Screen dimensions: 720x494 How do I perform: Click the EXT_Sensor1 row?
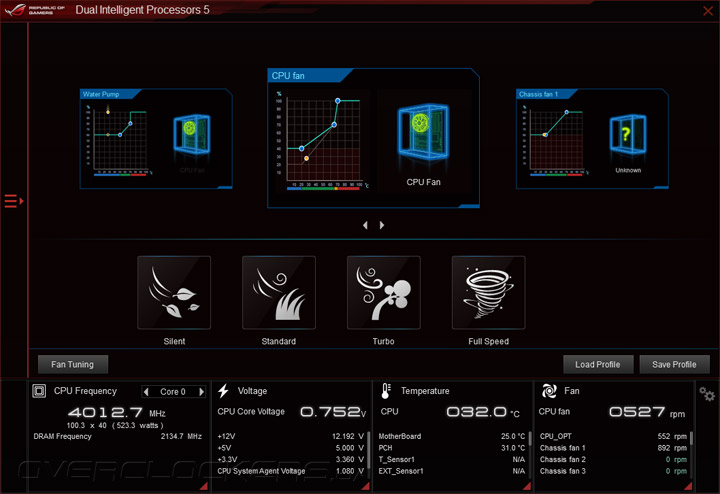pos(451,471)
